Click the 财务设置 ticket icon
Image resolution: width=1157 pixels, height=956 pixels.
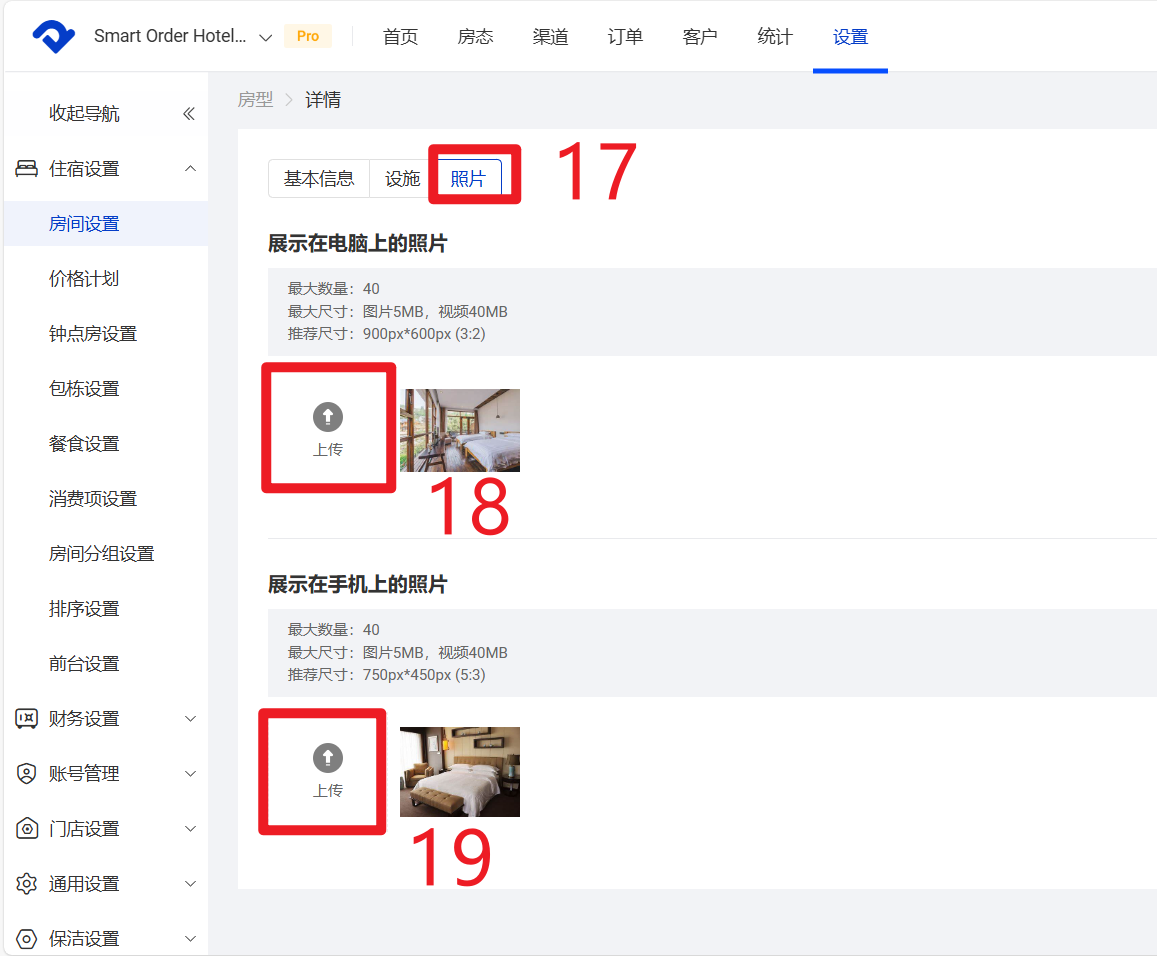(x=27, y=719)
